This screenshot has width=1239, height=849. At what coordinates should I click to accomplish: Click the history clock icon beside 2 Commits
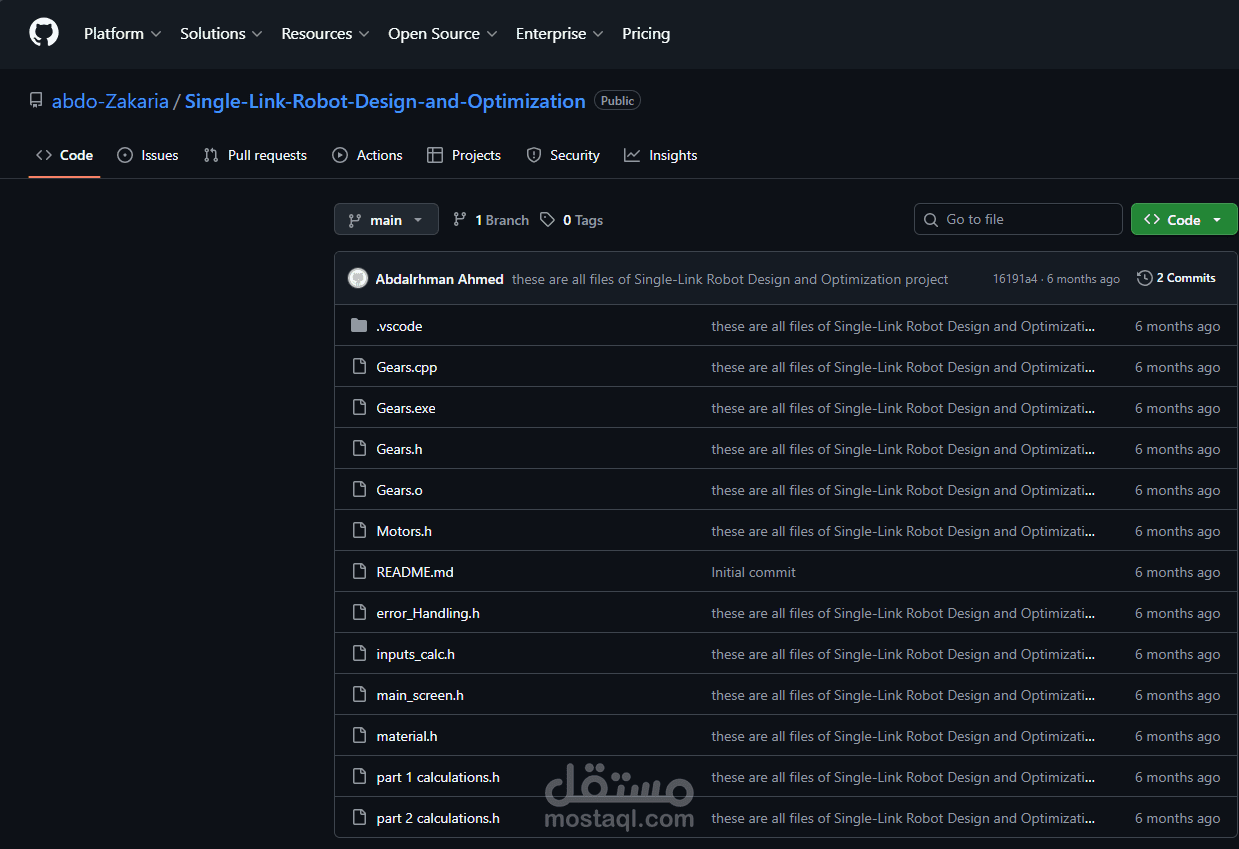(x=1145, y=278)
